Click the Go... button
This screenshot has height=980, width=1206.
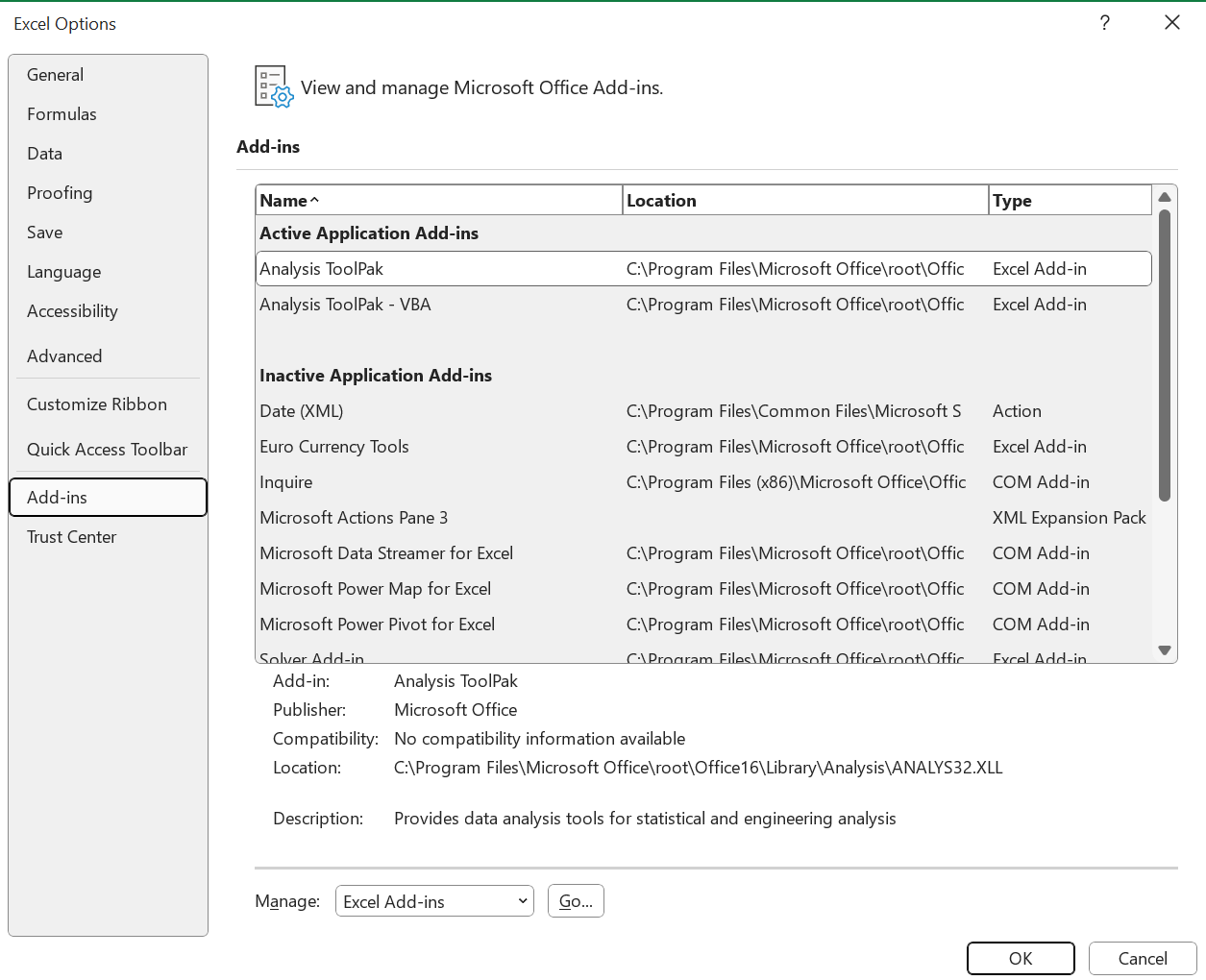[x=576, y=901]
